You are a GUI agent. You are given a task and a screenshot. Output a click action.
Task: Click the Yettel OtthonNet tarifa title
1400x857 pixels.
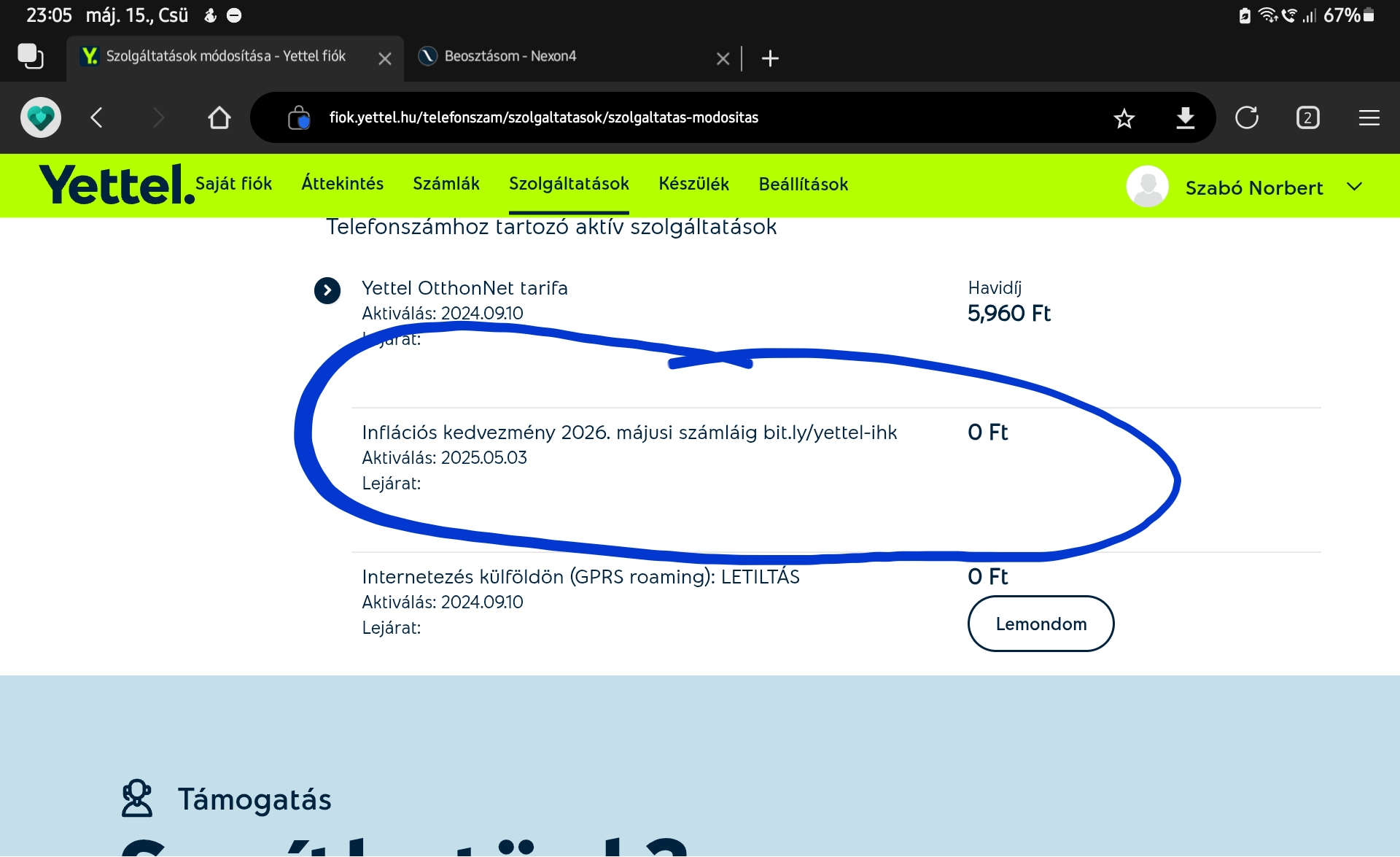click(464, 288)
